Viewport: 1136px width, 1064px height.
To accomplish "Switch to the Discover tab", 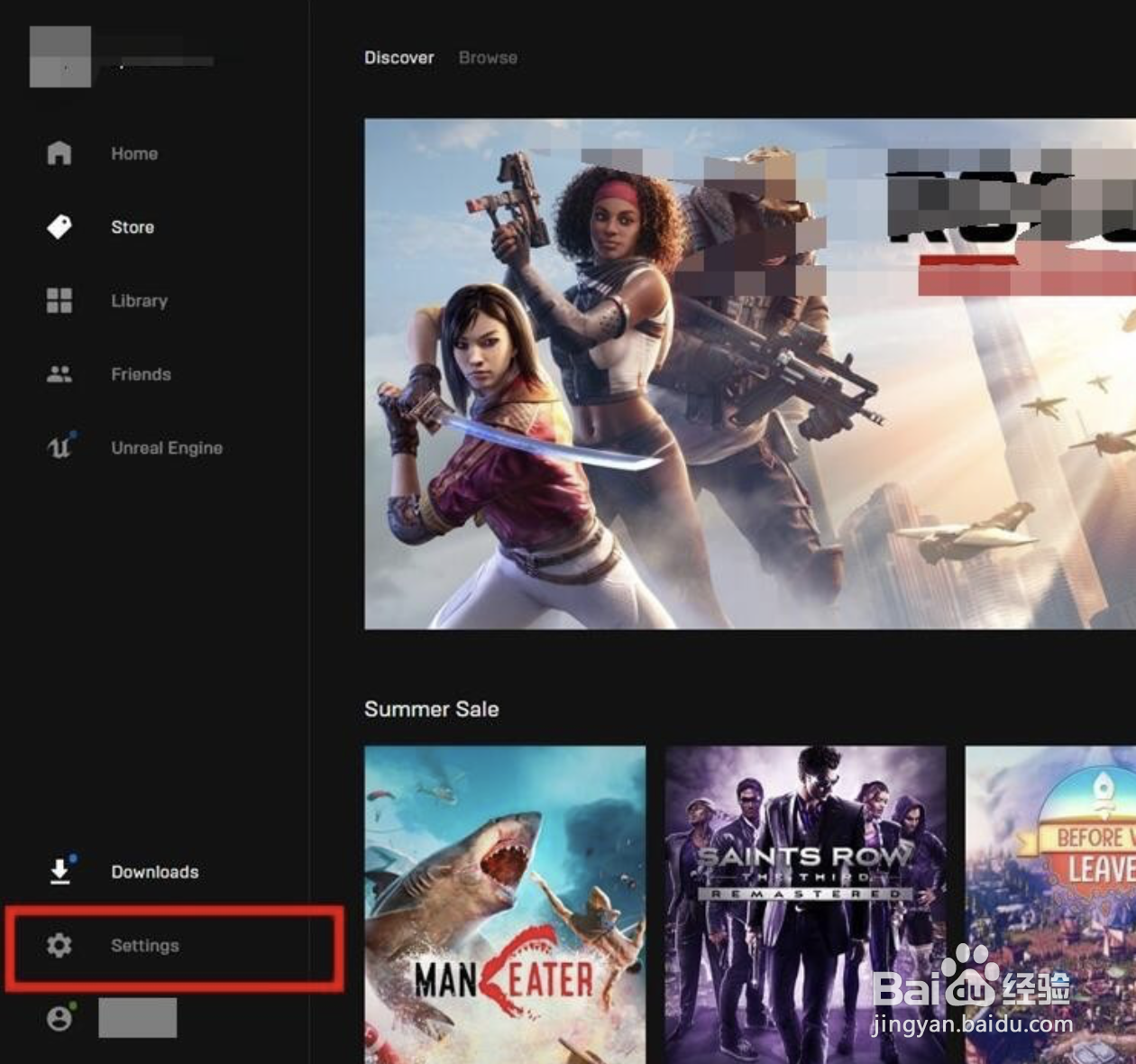I will tap(399, 58).
